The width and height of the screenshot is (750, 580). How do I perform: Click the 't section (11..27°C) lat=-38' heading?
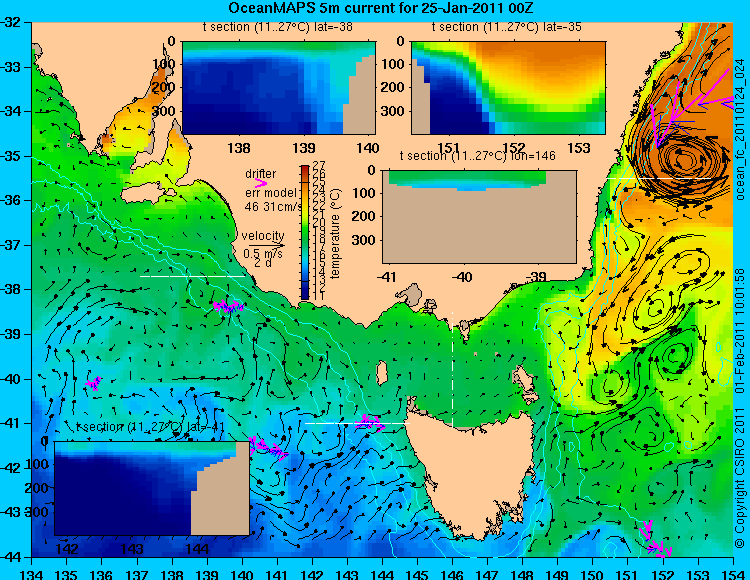[277, 27]
